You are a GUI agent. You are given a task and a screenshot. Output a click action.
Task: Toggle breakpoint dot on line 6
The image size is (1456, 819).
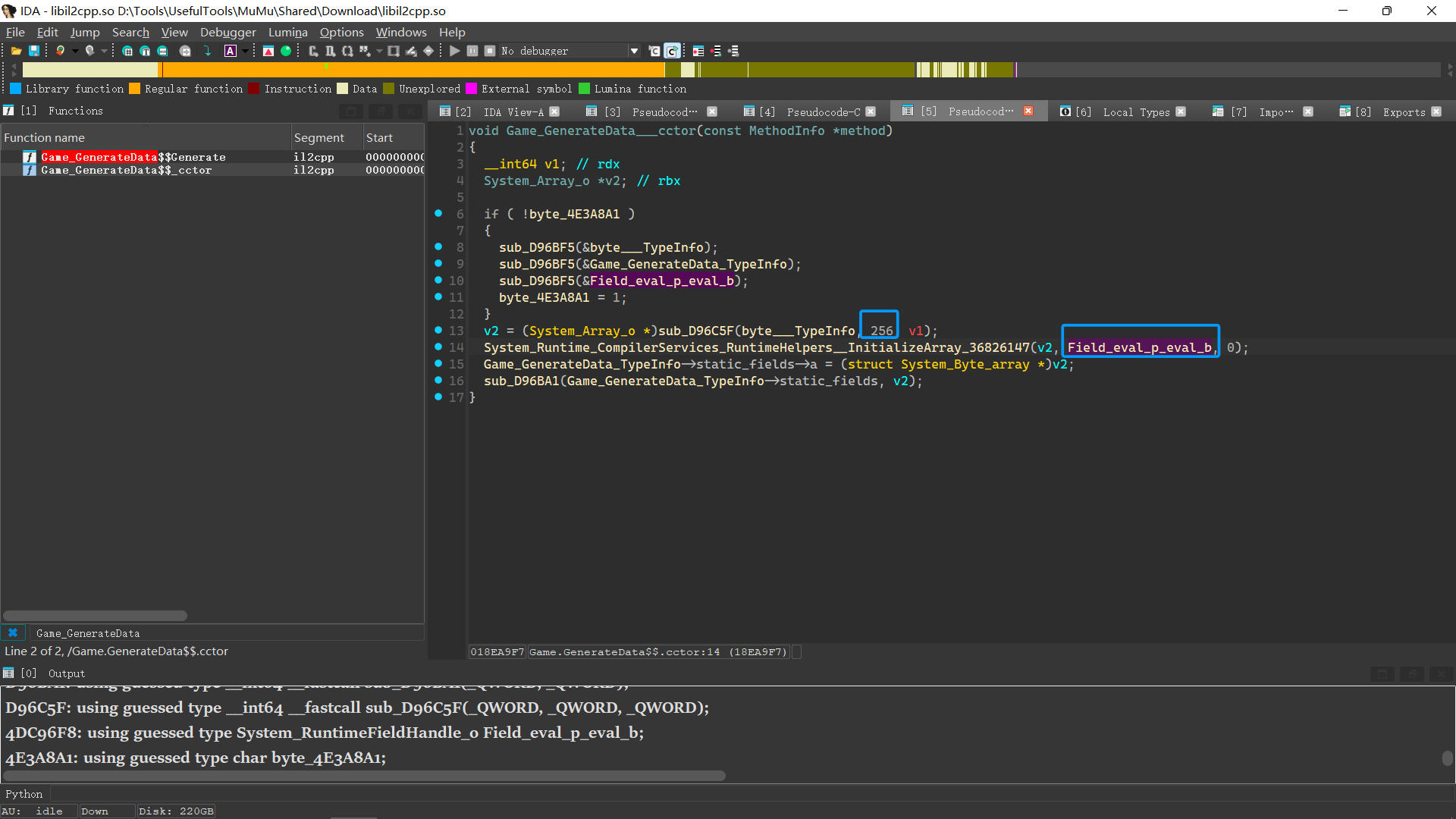438,213
